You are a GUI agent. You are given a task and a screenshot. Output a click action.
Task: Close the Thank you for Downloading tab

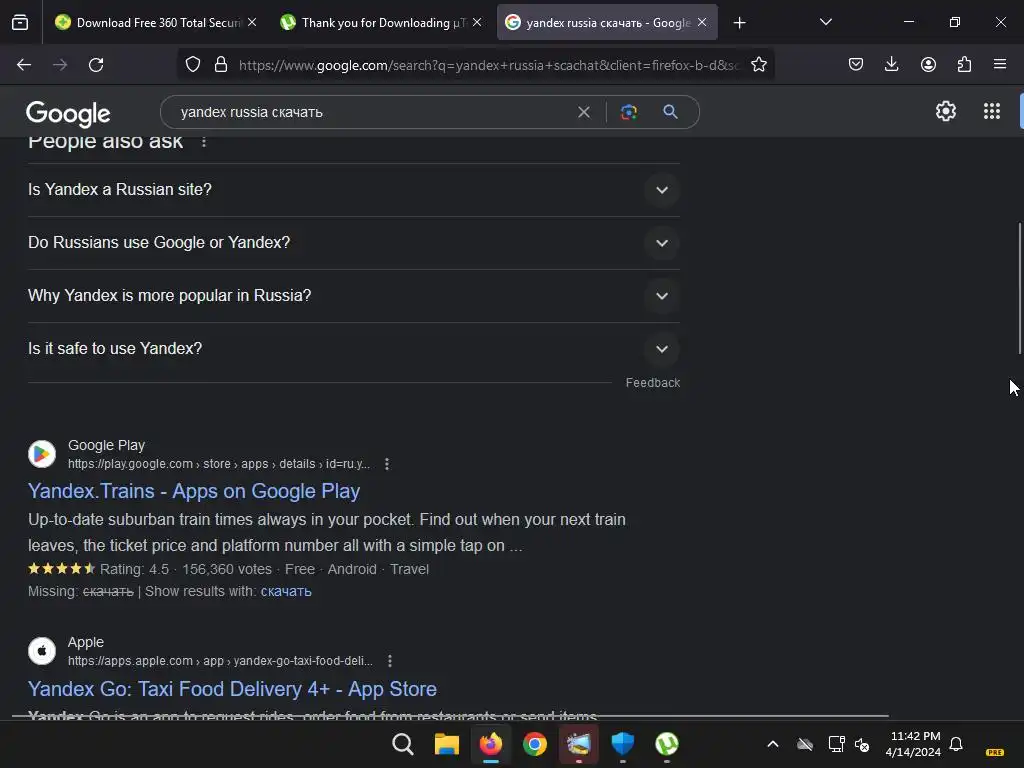point(477,22)
